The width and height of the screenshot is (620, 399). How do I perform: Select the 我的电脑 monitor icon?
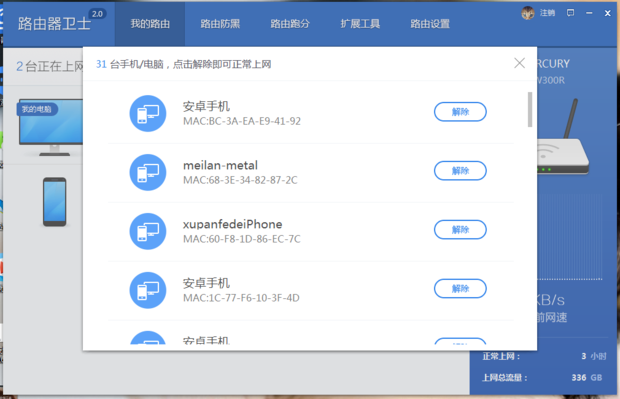(x=51, y=127)
